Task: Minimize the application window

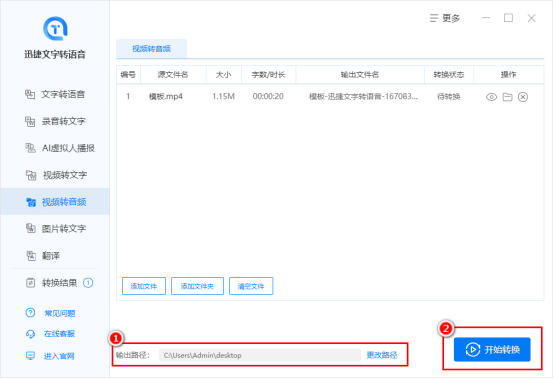Action: [486, 18]
